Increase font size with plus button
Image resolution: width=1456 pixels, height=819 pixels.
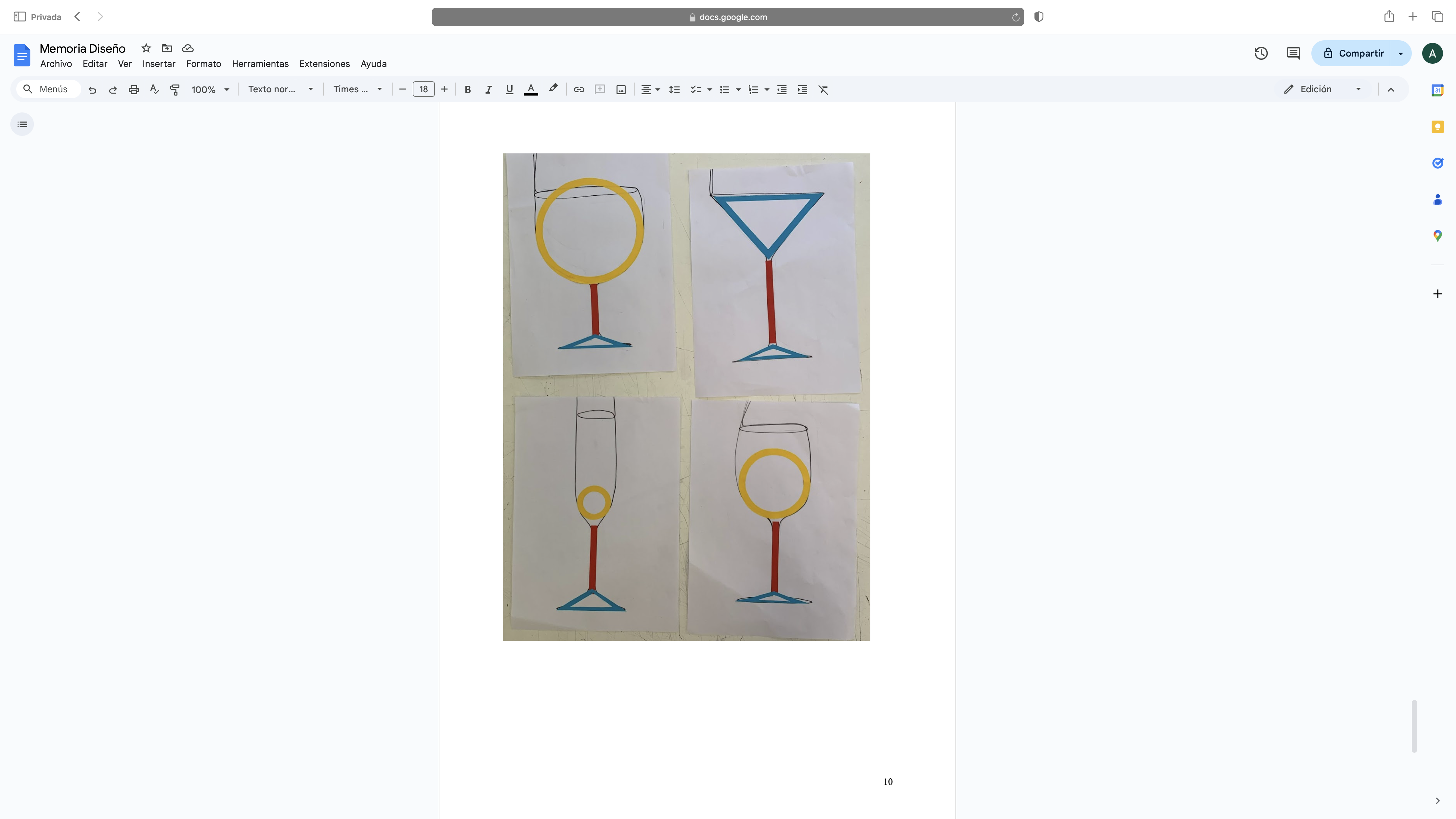(444, 89)
